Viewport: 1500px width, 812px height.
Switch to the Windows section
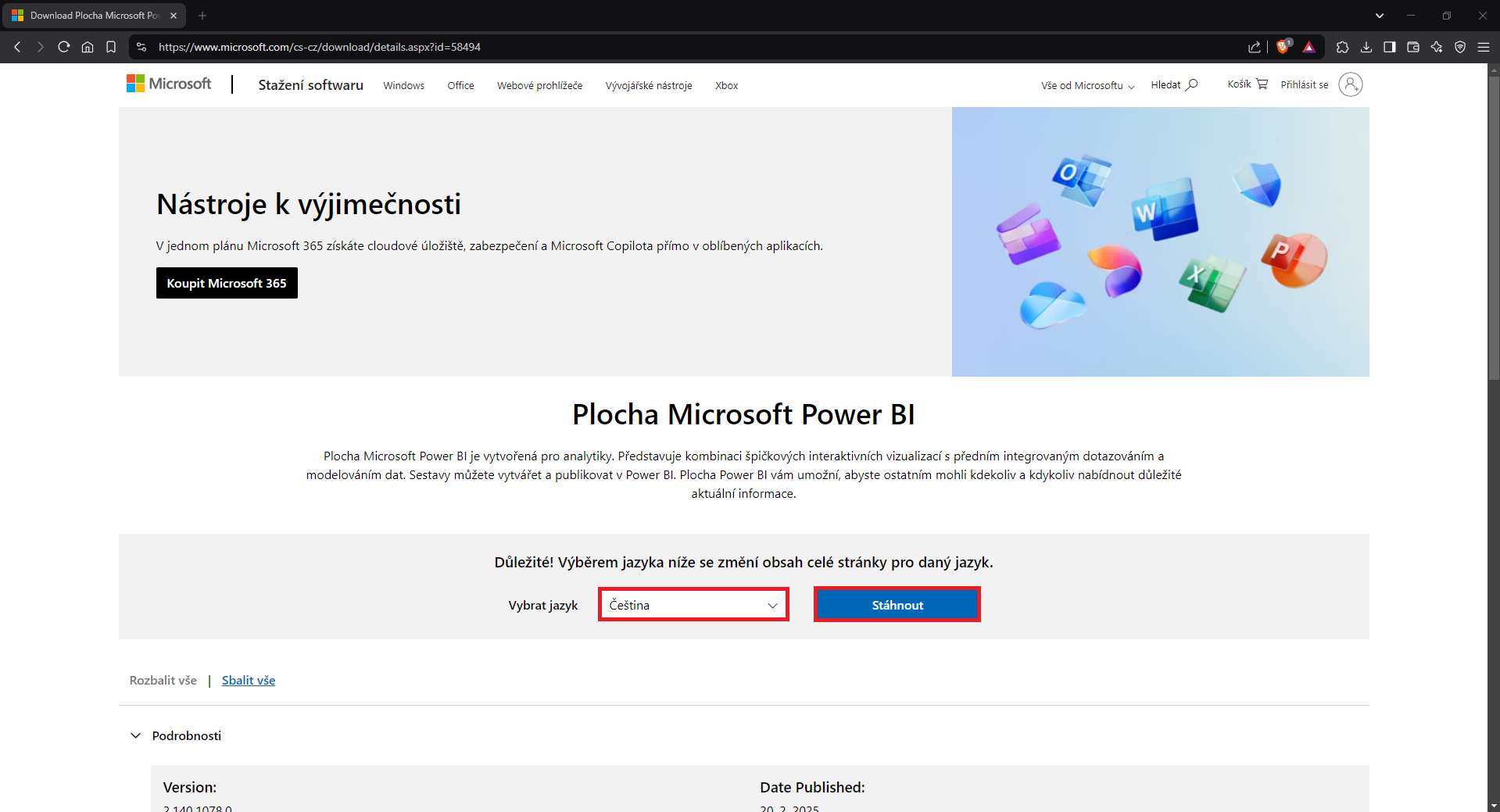point(403,86)
